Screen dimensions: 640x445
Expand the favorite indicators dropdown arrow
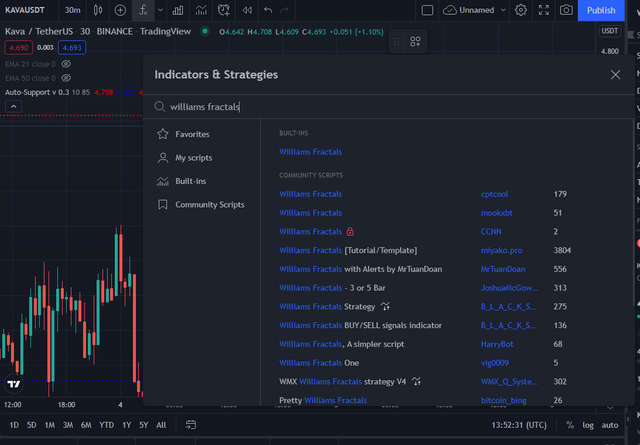(x=160, y=10)
